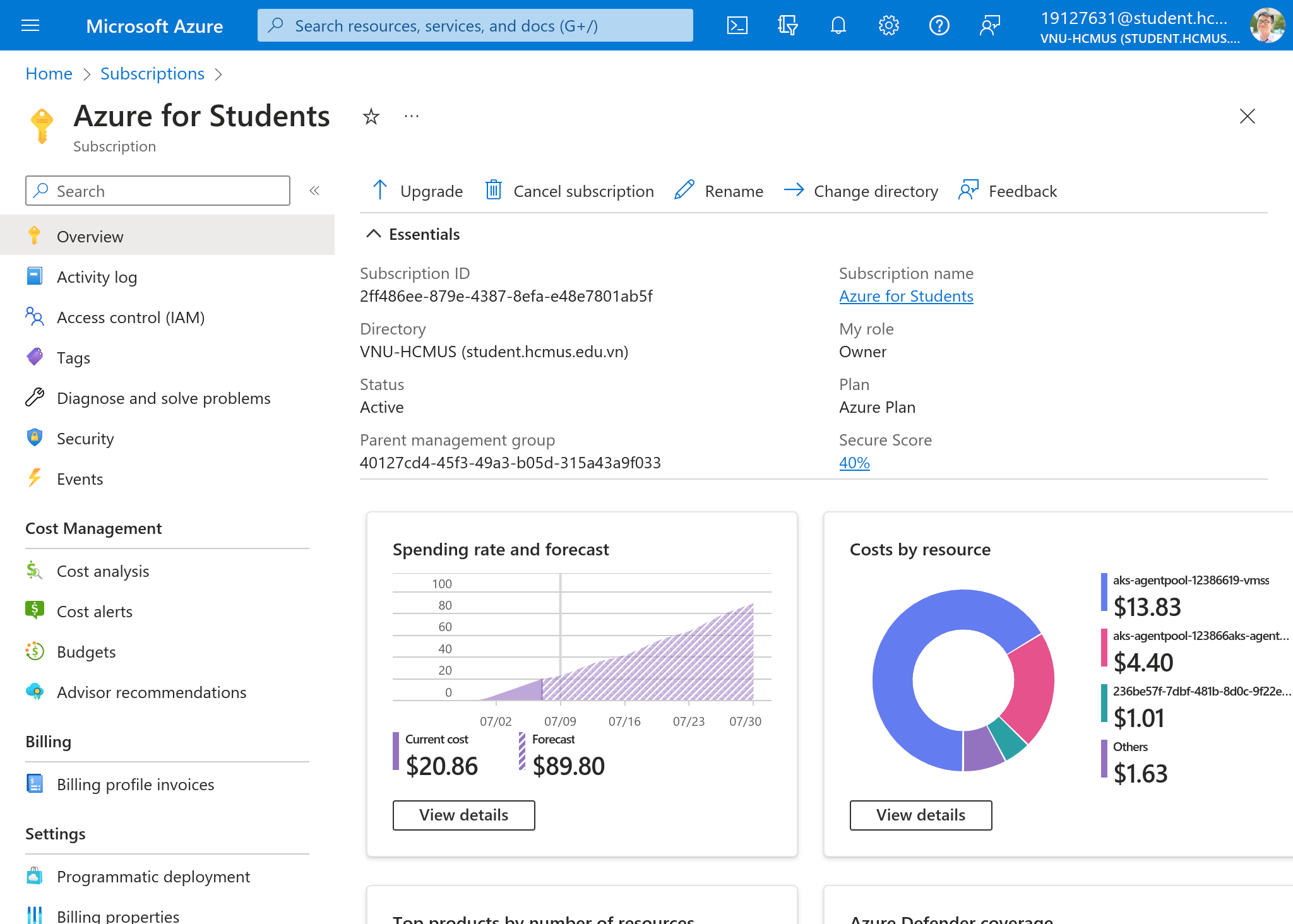Click the Parent management group ID value
This screenshot has width=1293, height=924.
coord(510,462)
